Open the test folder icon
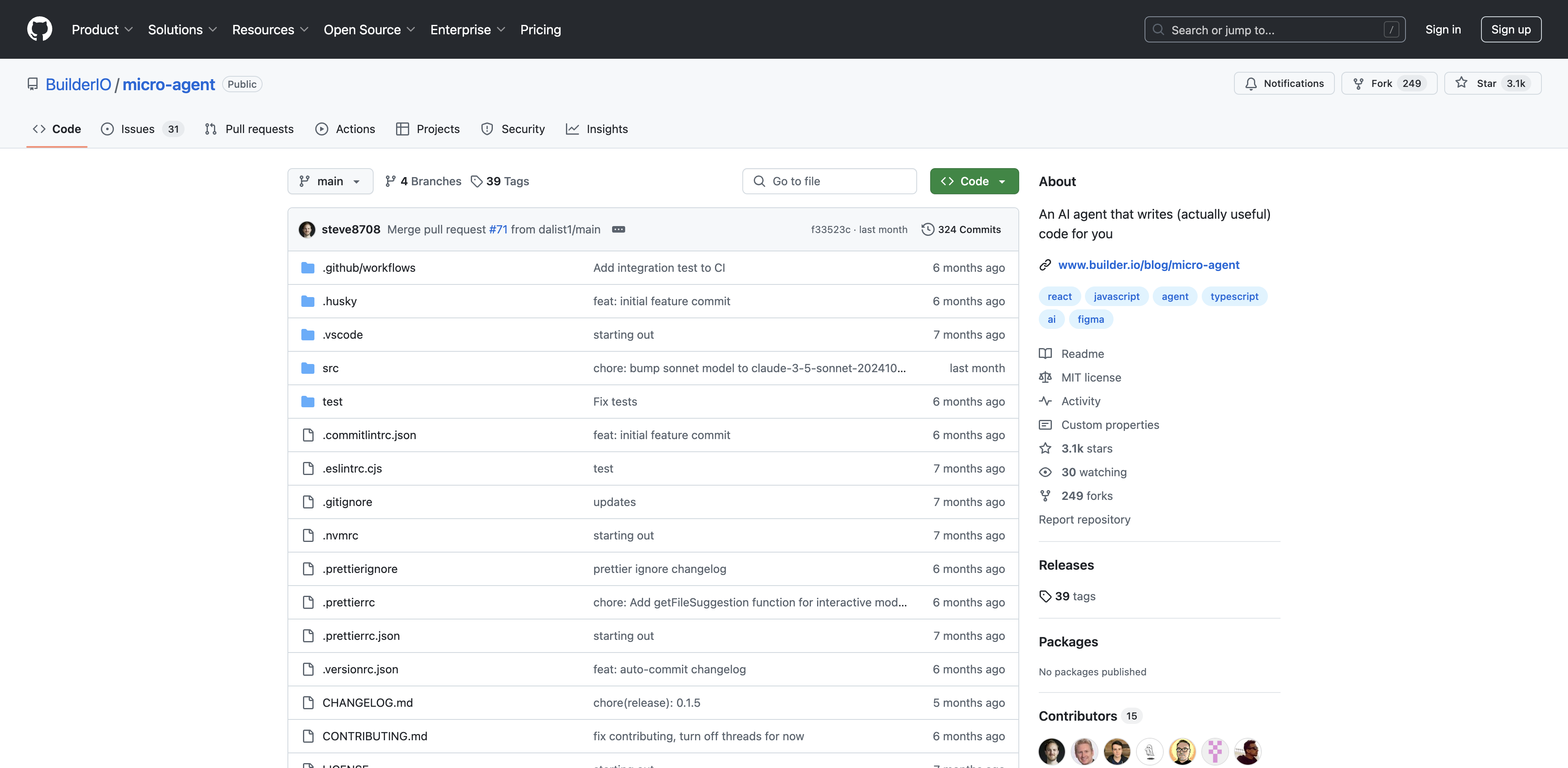The height and width of the screenshot is (768, 1568). pos(308,401)
